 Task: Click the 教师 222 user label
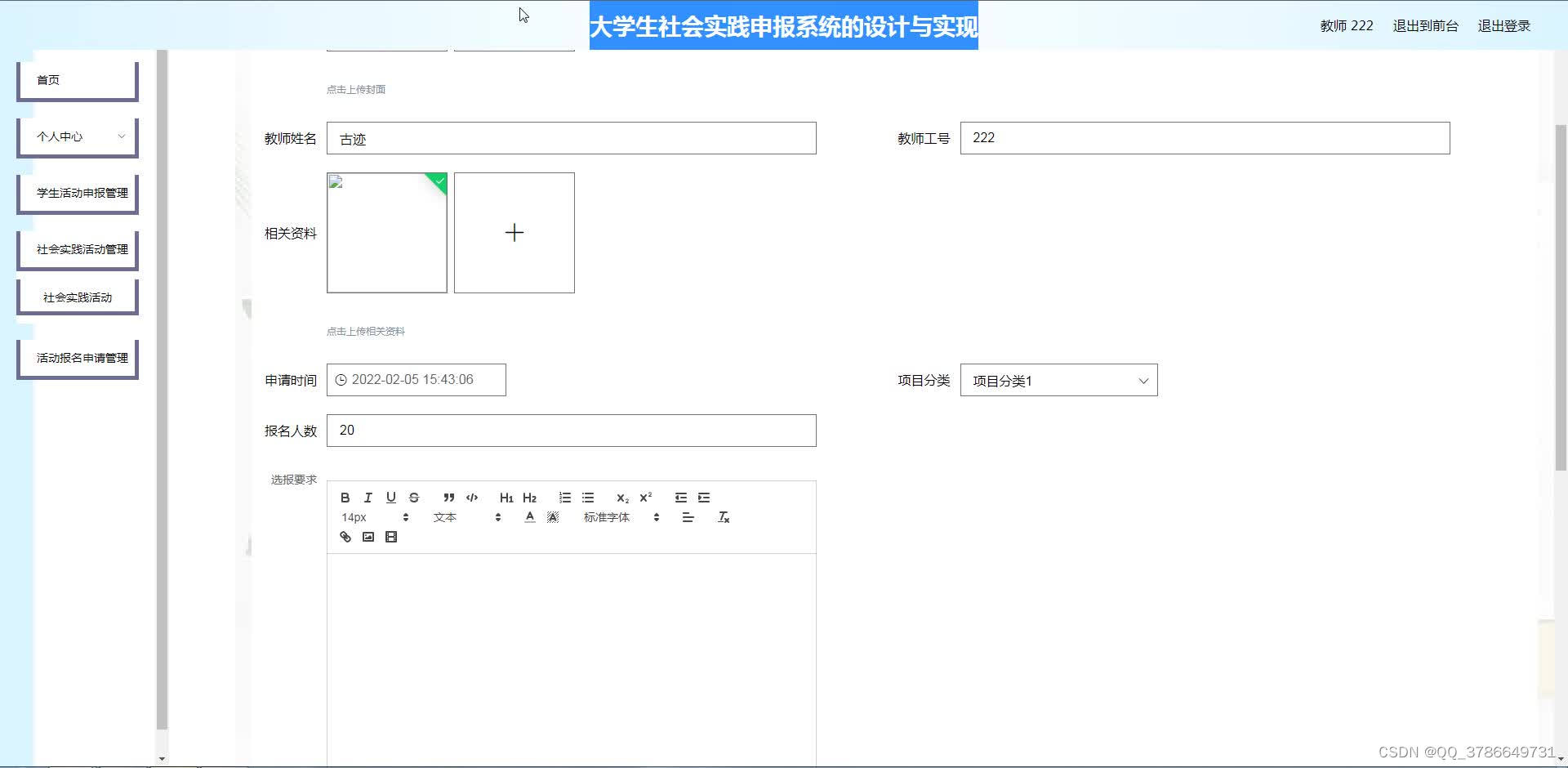(1347, 26)
